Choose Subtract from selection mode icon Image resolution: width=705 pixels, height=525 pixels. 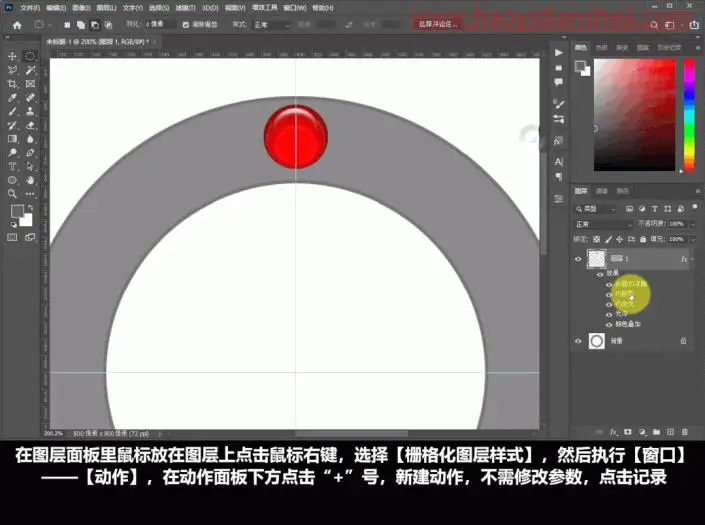[x=95, y=25]
